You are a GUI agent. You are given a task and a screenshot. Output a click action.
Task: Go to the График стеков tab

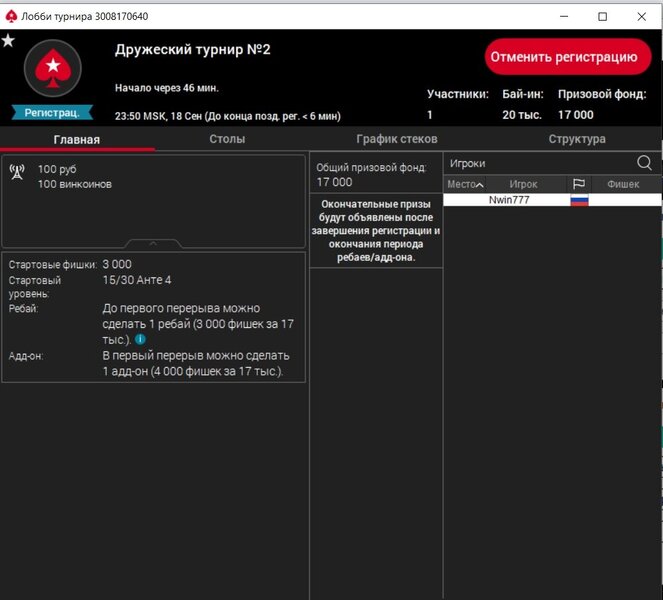pyautogui.click(x=397, y=139)
